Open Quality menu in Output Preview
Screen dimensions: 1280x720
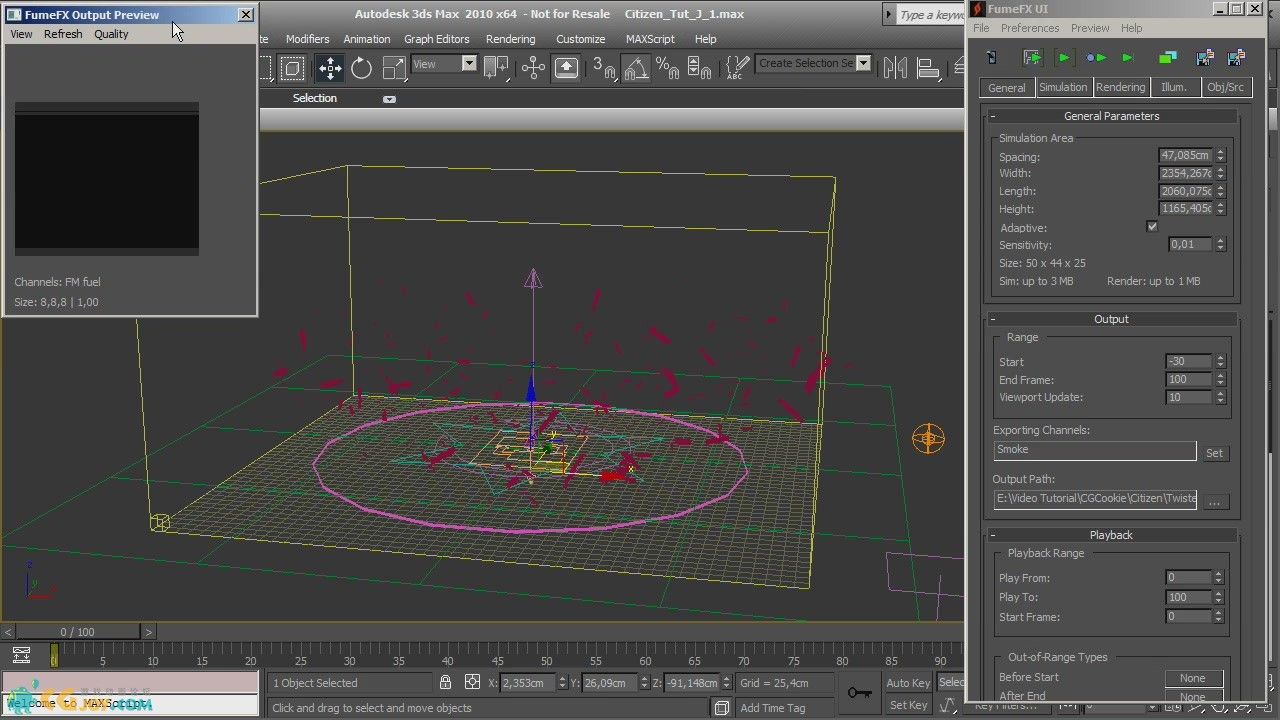(111, 34)
